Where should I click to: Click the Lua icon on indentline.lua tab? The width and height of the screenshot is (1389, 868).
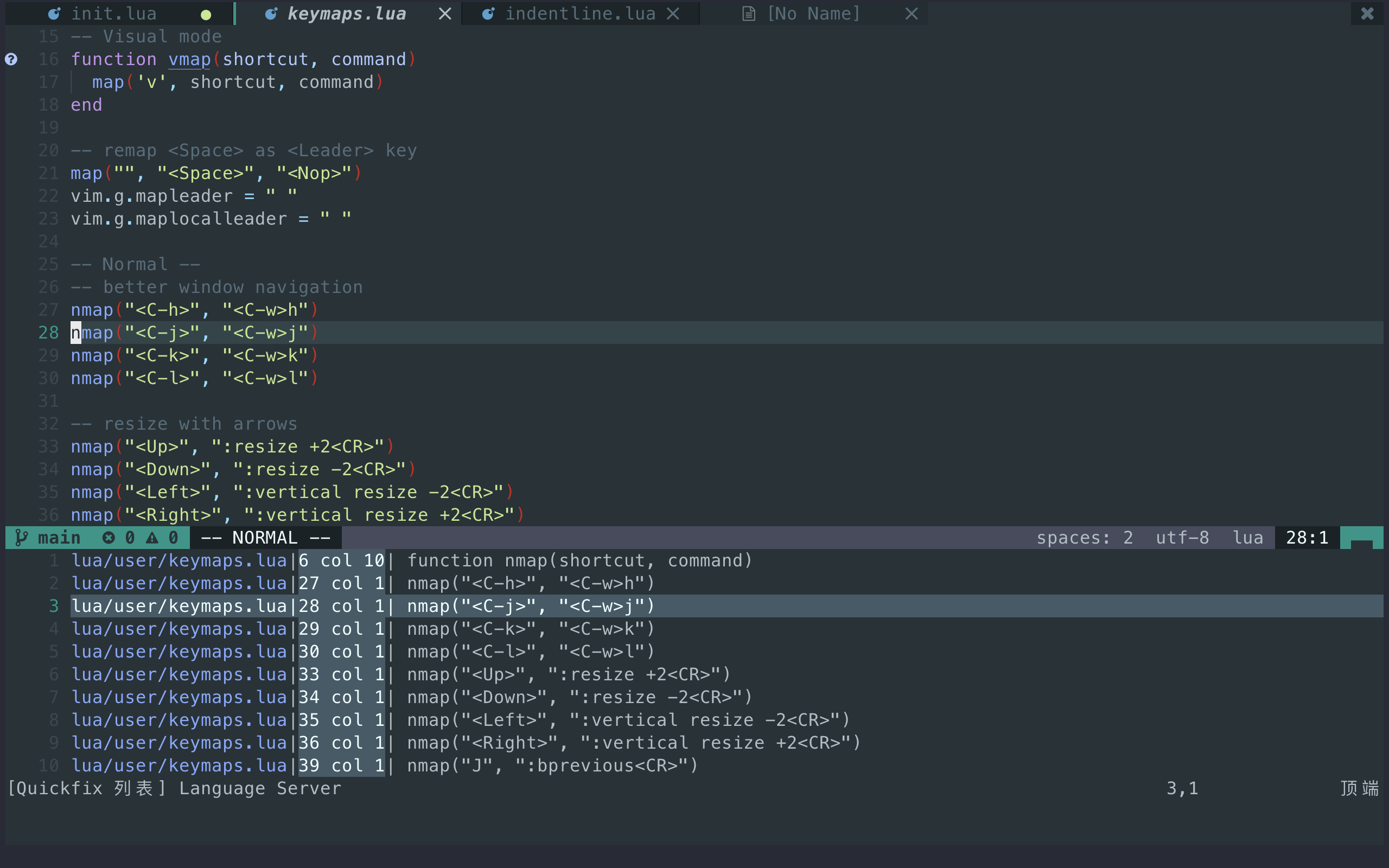pos(488,14)
